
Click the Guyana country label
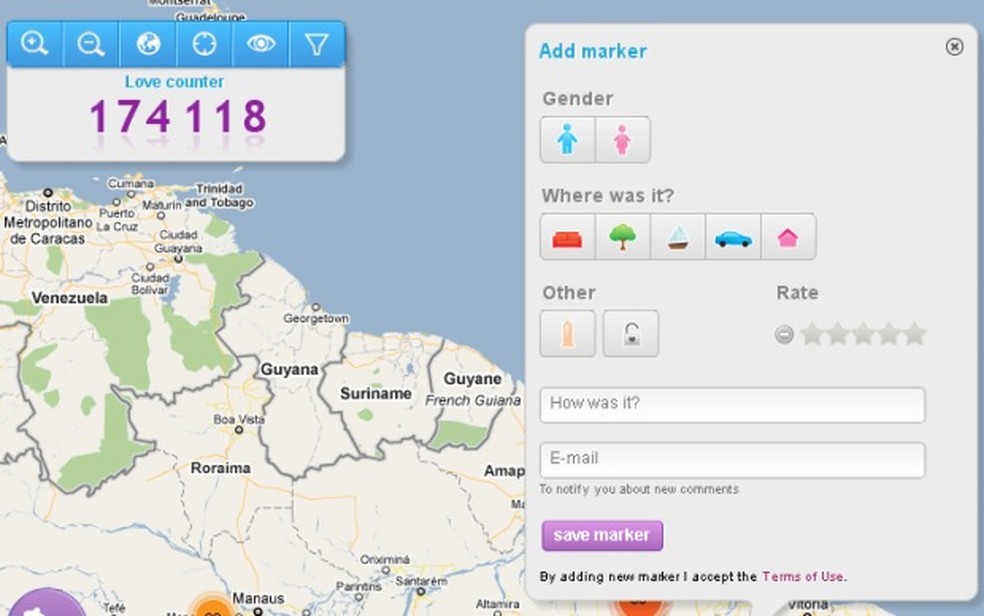tap(289, 369)
